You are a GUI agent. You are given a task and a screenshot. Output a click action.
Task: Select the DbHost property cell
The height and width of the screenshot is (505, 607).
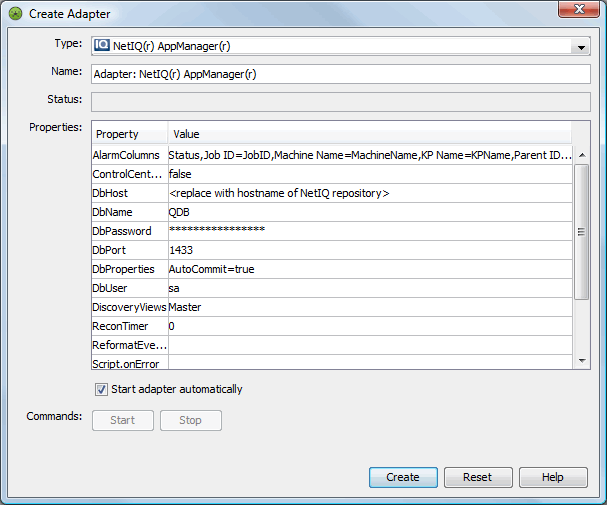pyautogui.click(x=130, y=193)
